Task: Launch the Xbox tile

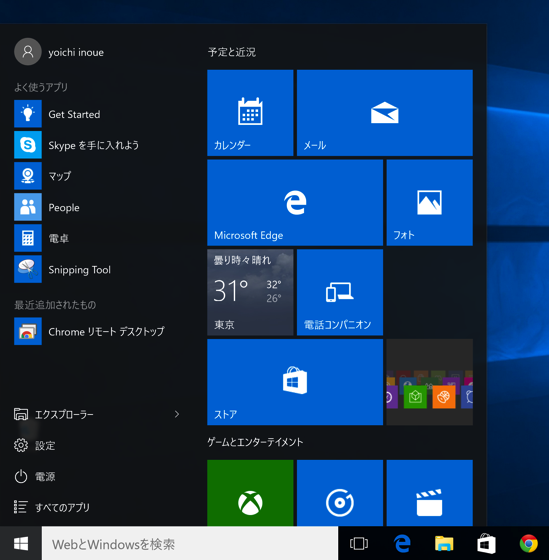Action: click(250, 493)
